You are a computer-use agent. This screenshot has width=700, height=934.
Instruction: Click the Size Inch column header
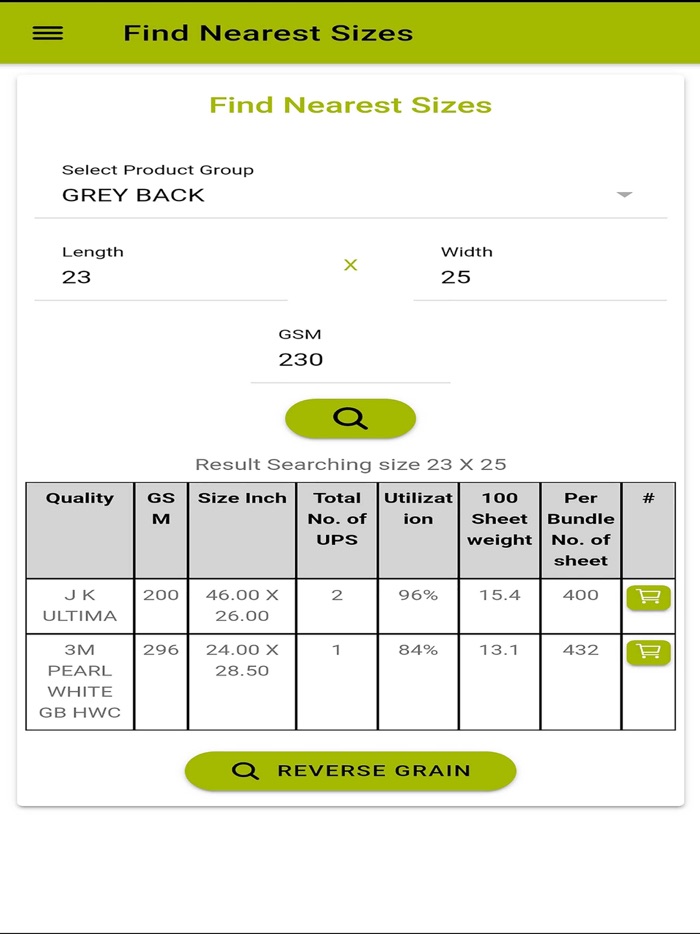[x=242, y=498]
